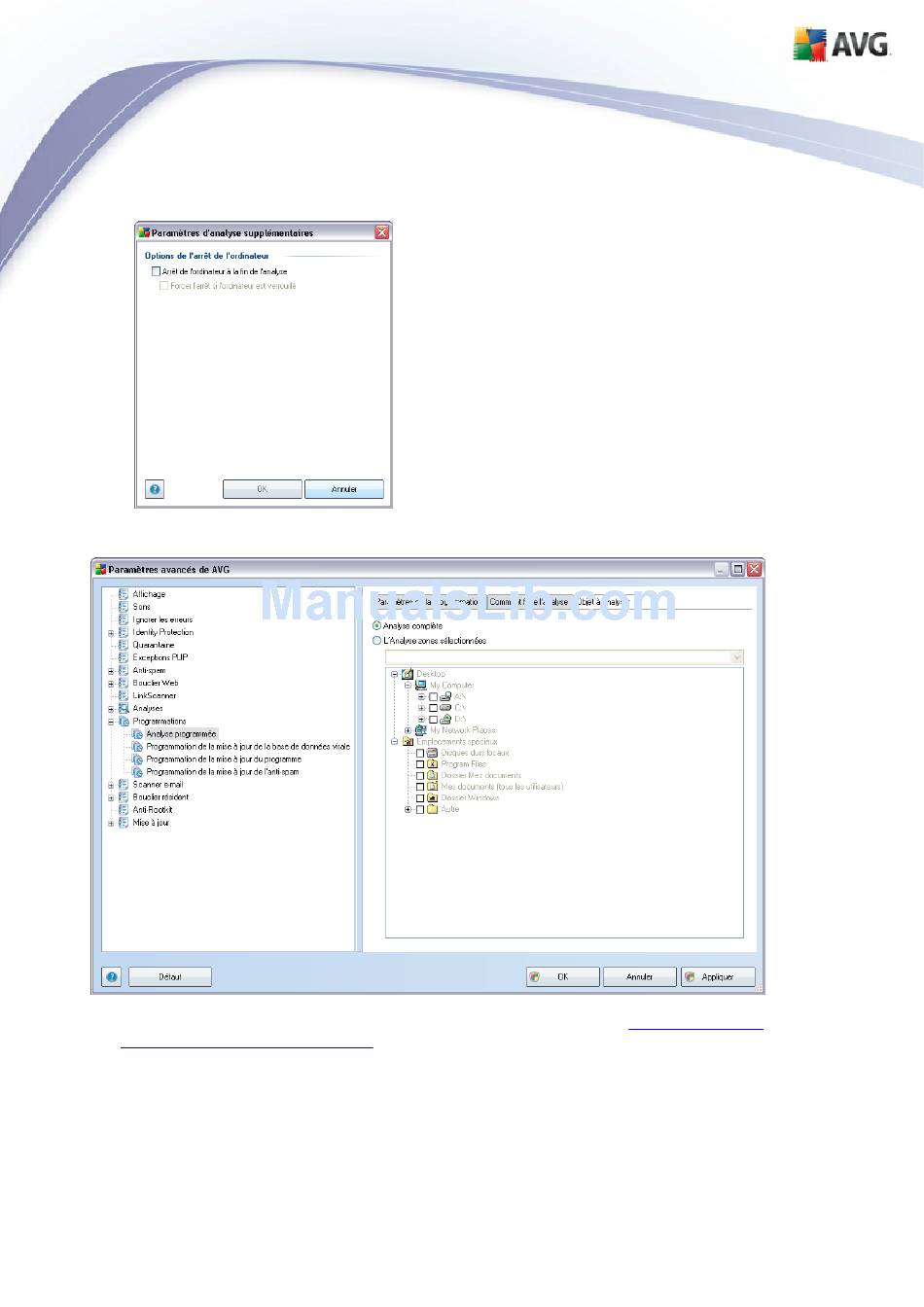Click Annuler in the AVG advanced settings window
Image resolution: width=924 pixels, height=1307 pixels.
[x=639, y=977]
